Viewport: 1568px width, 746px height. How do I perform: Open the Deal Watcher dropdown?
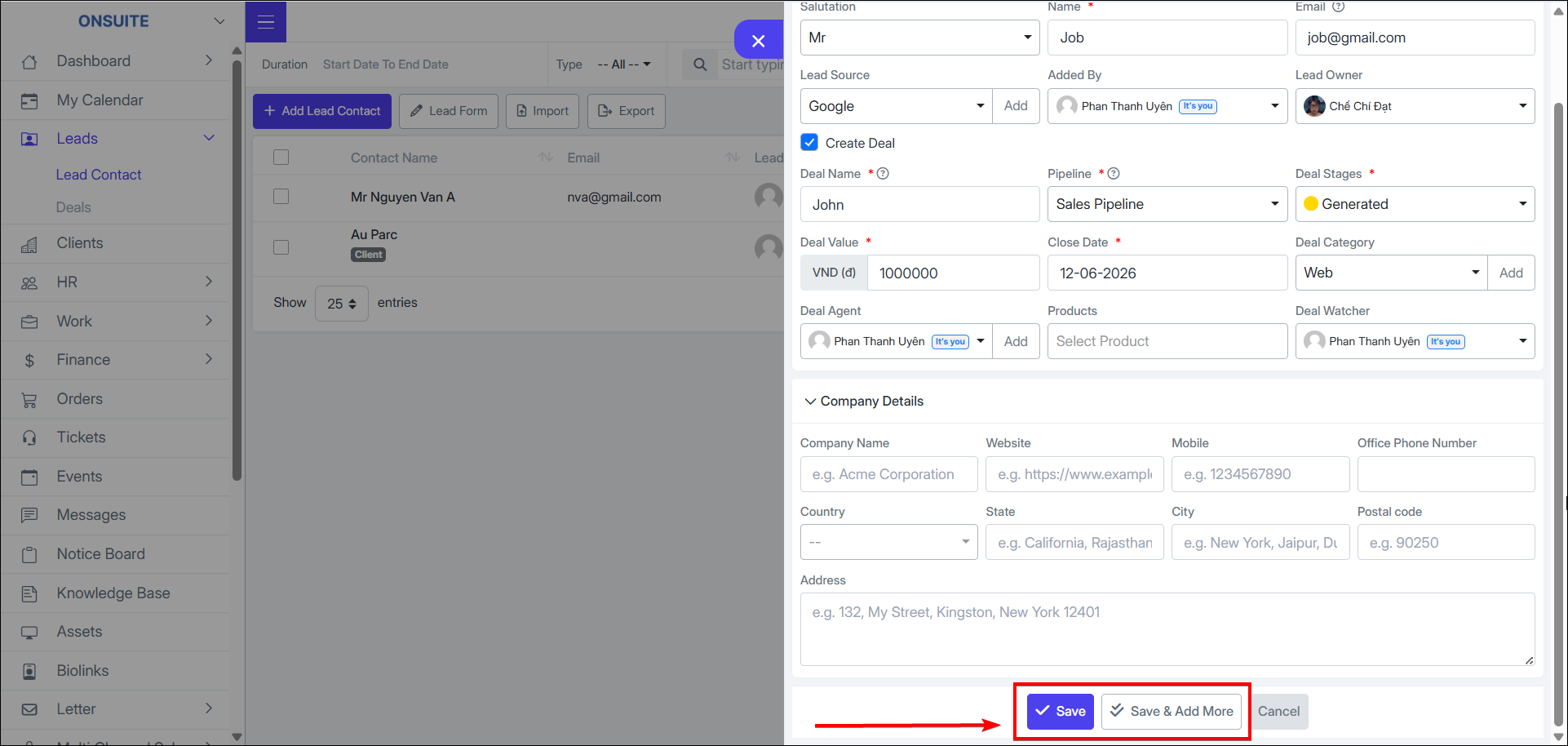(1415, 341)
